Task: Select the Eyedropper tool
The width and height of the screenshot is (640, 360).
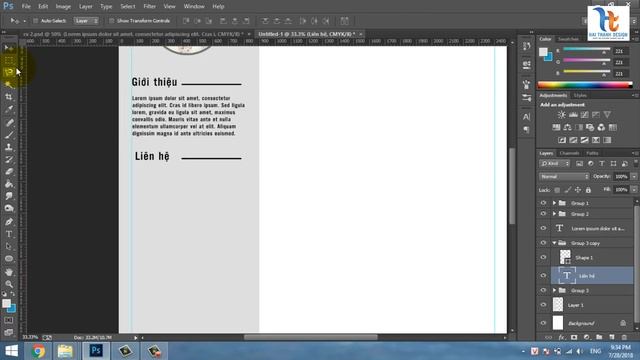Action: click(x=9, y=109)
